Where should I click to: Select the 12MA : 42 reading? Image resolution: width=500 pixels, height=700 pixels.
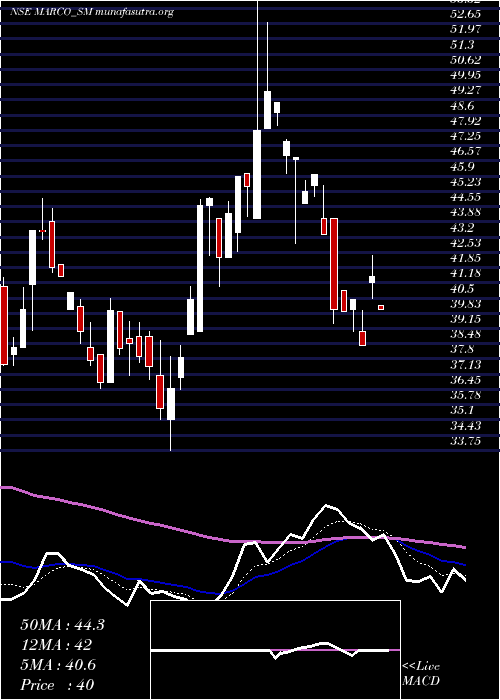point(56,645)
